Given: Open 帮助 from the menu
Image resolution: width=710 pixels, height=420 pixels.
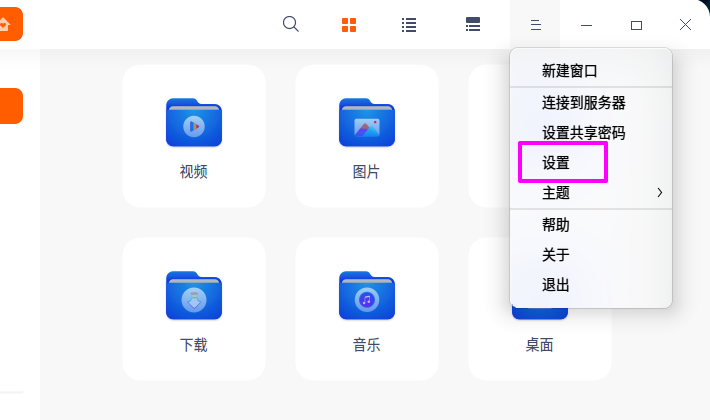Looking at the screenshot, I should [591, 225].
